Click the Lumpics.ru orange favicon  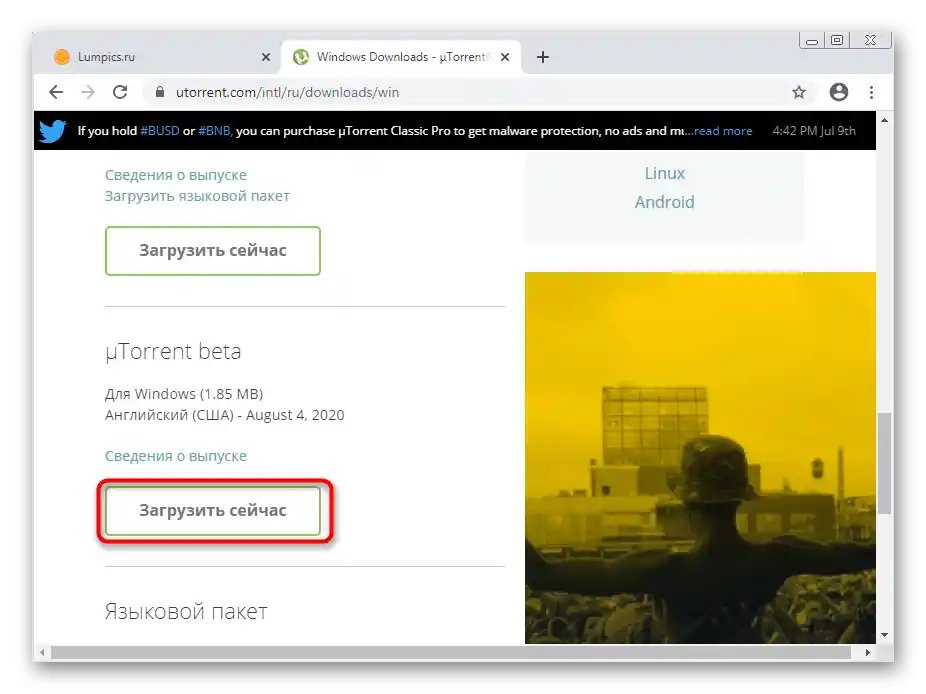coord(62,57)
